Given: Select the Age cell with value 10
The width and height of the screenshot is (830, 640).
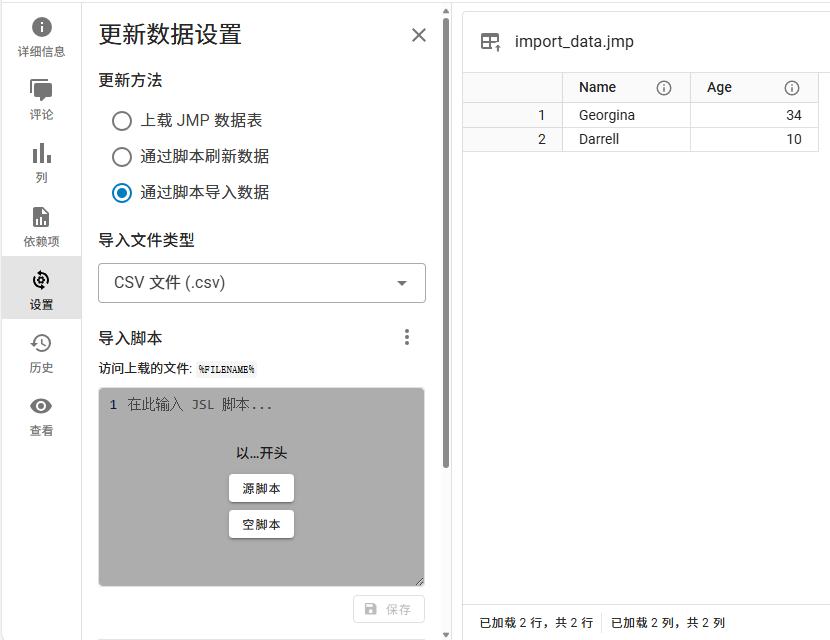Looking at the screenshot, I should click(x=754, y=139).
